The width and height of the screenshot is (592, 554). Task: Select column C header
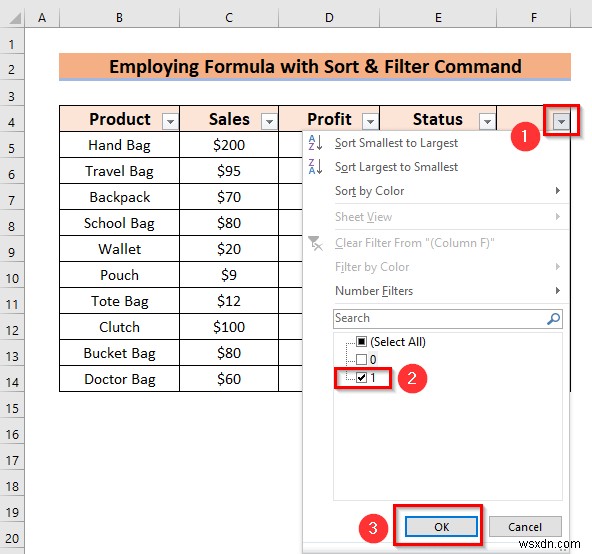(x=229, y=17)
